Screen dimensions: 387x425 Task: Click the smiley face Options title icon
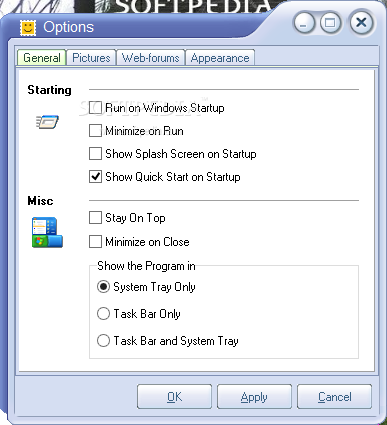(x=28, y=28)
